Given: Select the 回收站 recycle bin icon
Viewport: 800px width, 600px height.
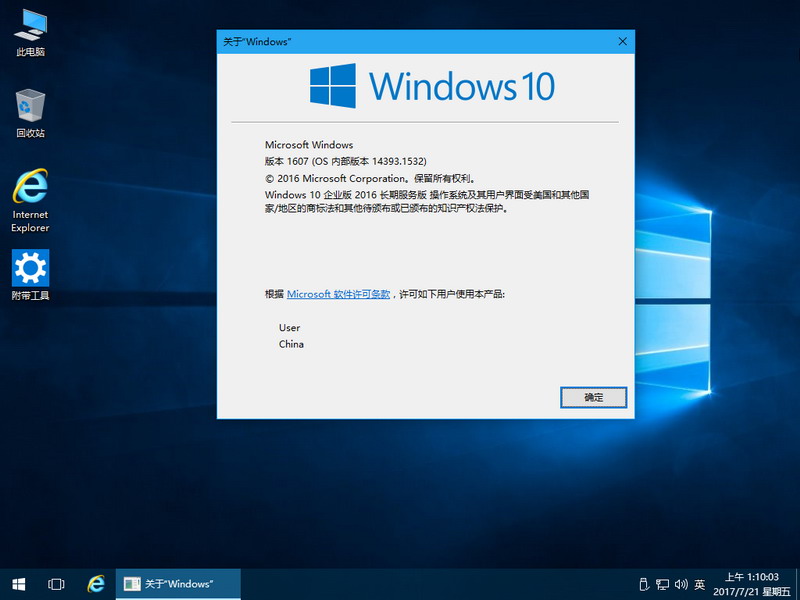Looking at the screenshot, I should pos(31,113).
